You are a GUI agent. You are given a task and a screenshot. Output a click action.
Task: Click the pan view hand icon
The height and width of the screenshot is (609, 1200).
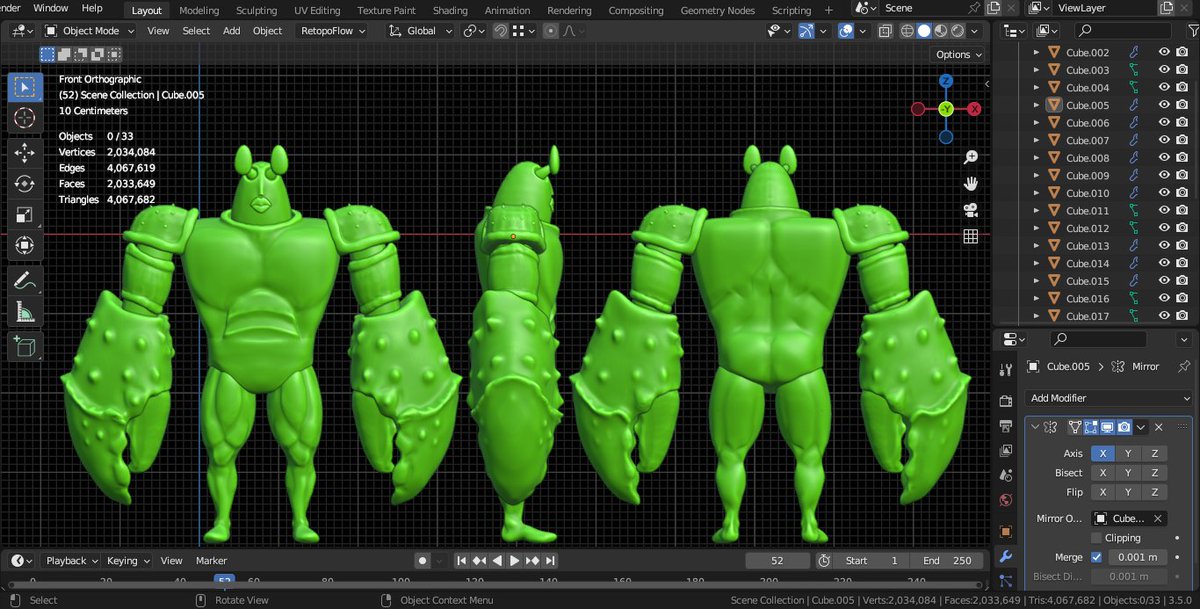970,184
